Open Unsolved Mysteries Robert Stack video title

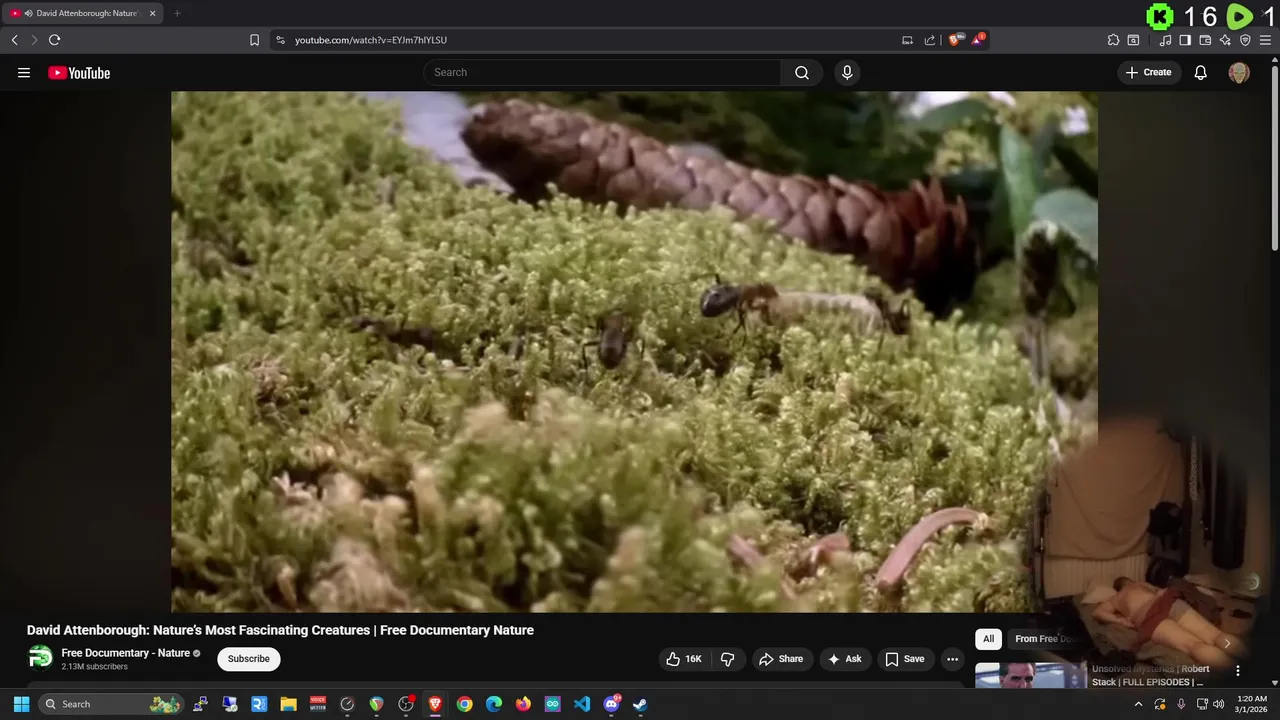coord(1151,675)
